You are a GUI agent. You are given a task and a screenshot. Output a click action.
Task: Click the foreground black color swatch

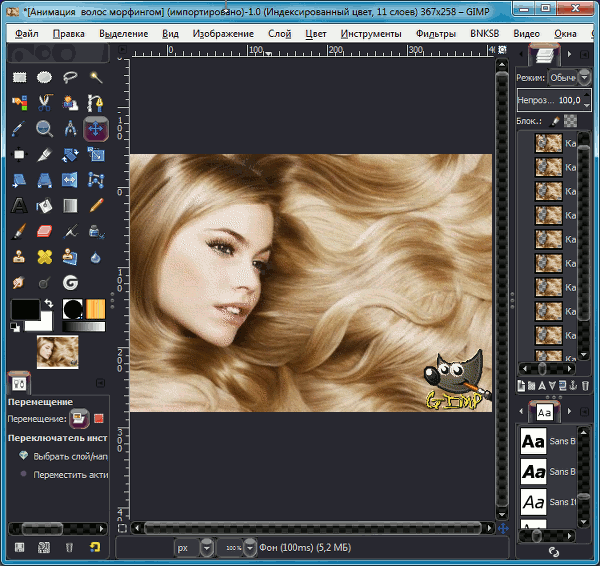23,309
